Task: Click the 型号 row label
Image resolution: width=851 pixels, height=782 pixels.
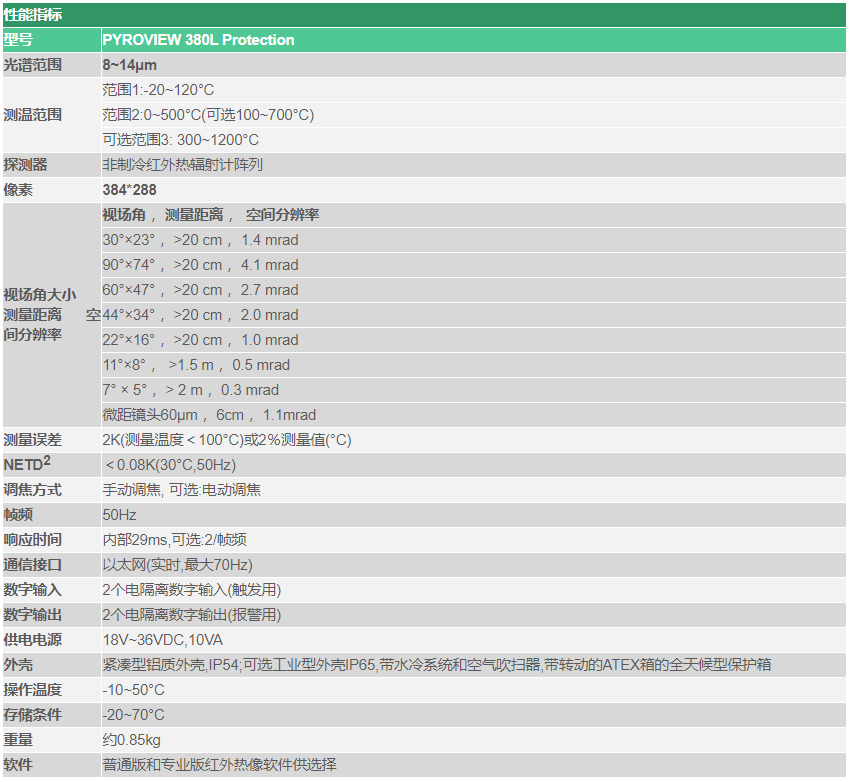Action: (18, 40)
